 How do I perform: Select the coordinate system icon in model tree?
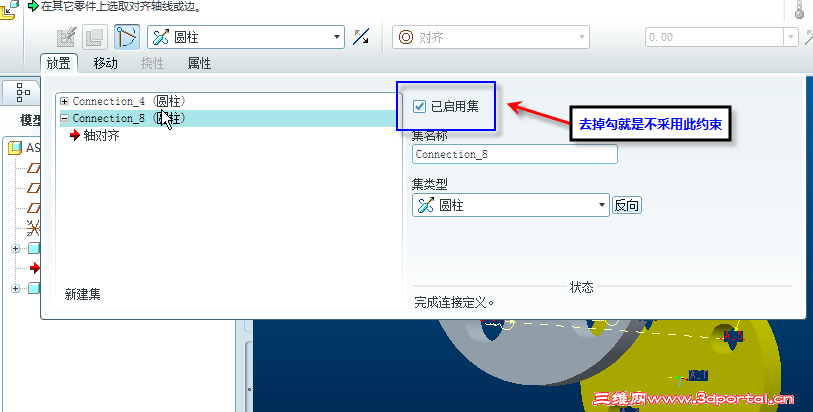33,228
